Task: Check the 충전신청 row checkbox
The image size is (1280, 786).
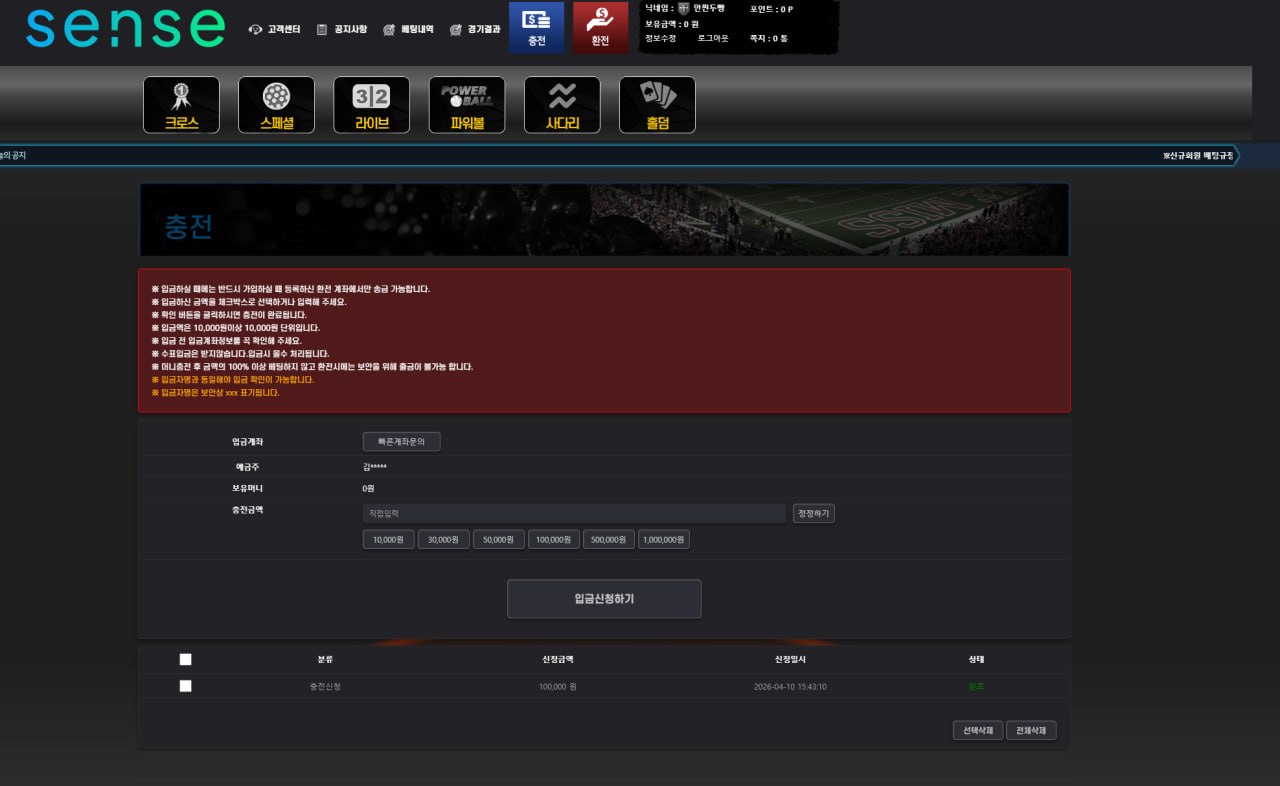Action: click(x=185, y=686)
